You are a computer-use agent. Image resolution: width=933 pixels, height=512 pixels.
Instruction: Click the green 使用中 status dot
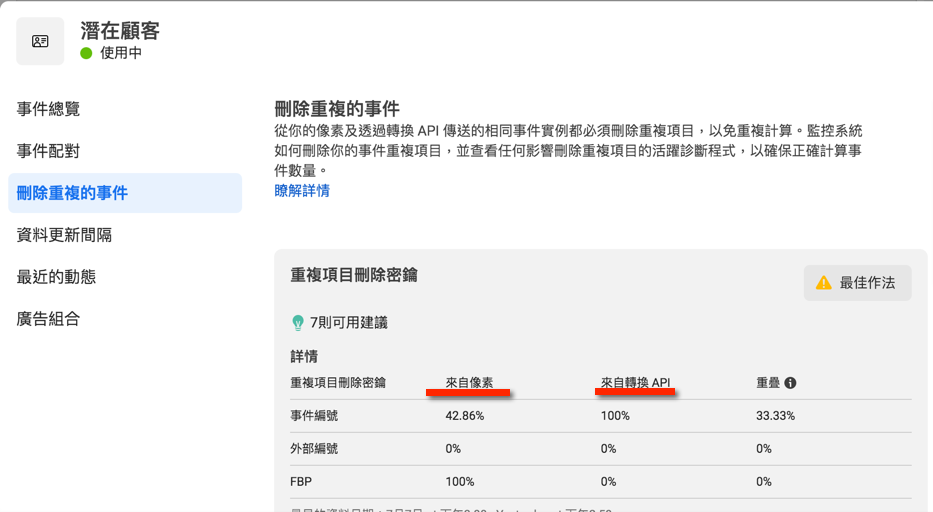87,54
